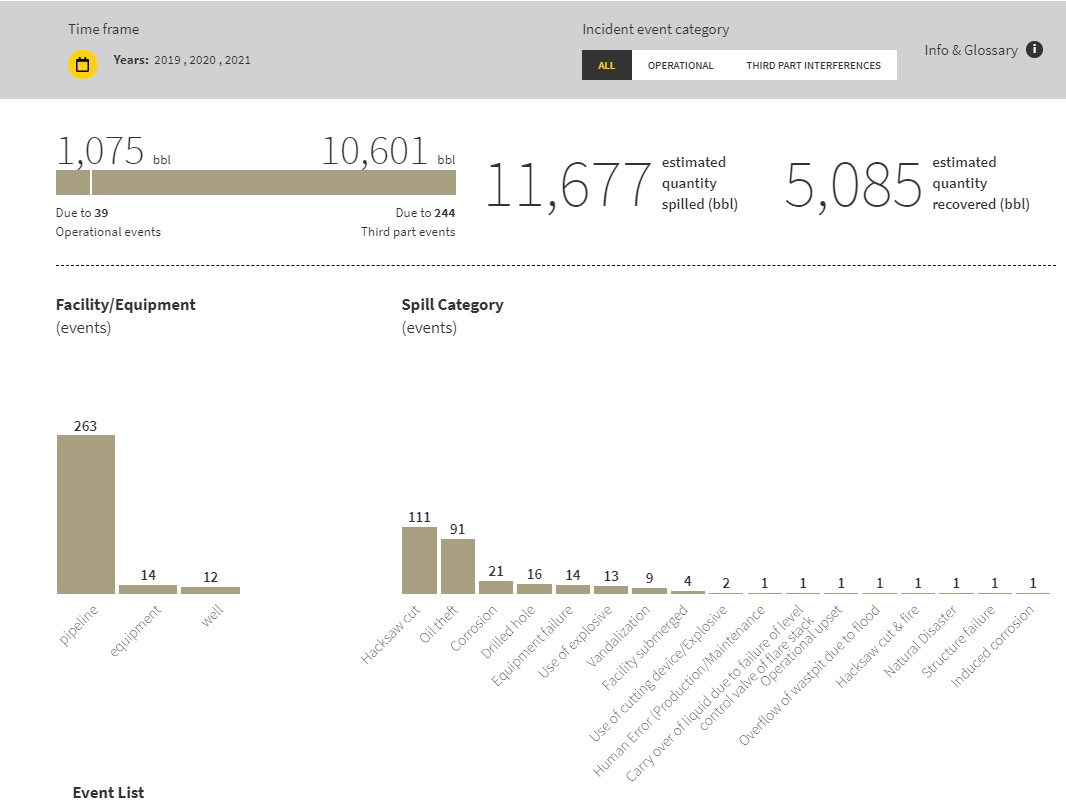This screenshot has width=1066, height=805.
Task: Click the 'Oil theft' axis label
Action: click(439, 623)
